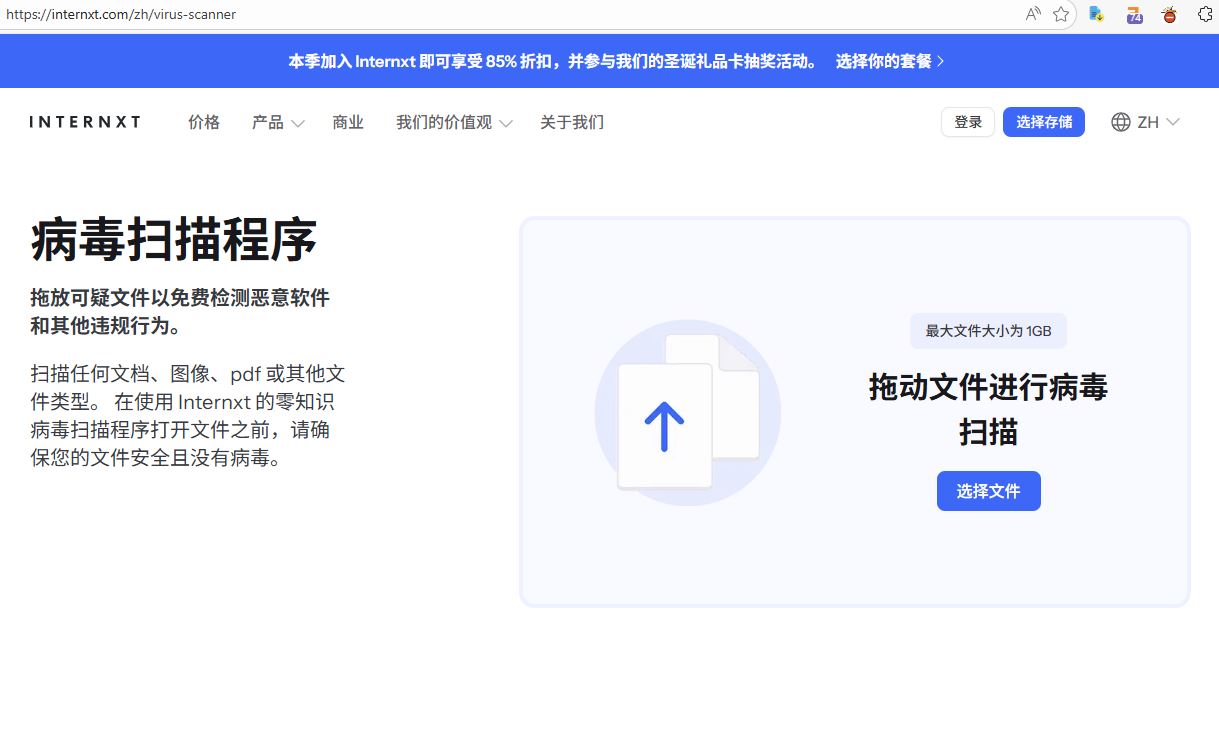Open the browser Extensions puzzle icon

(x=1205, y=14)
